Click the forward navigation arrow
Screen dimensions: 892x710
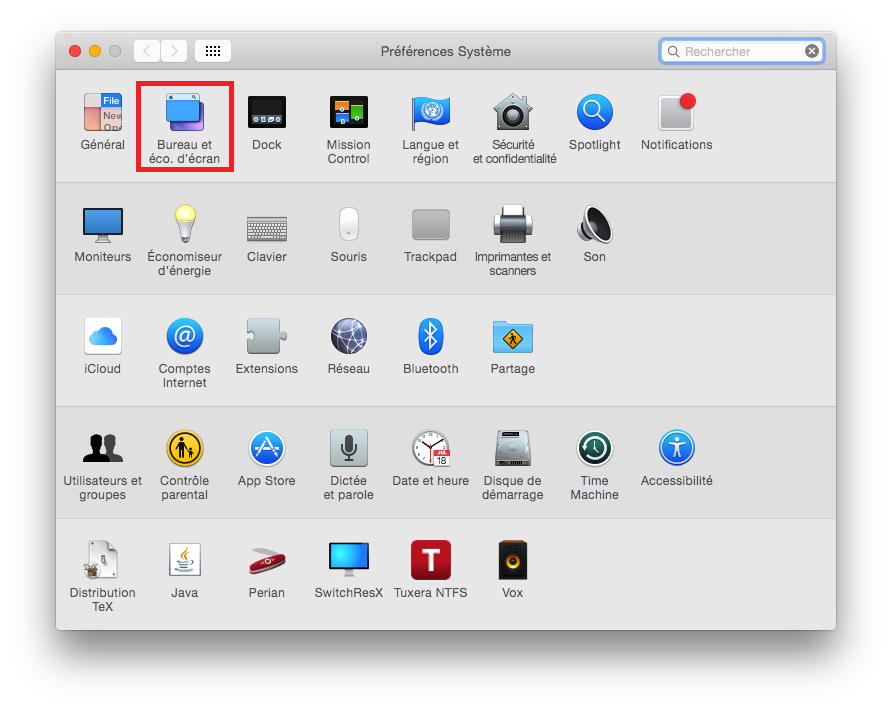(x=174, y=51)
